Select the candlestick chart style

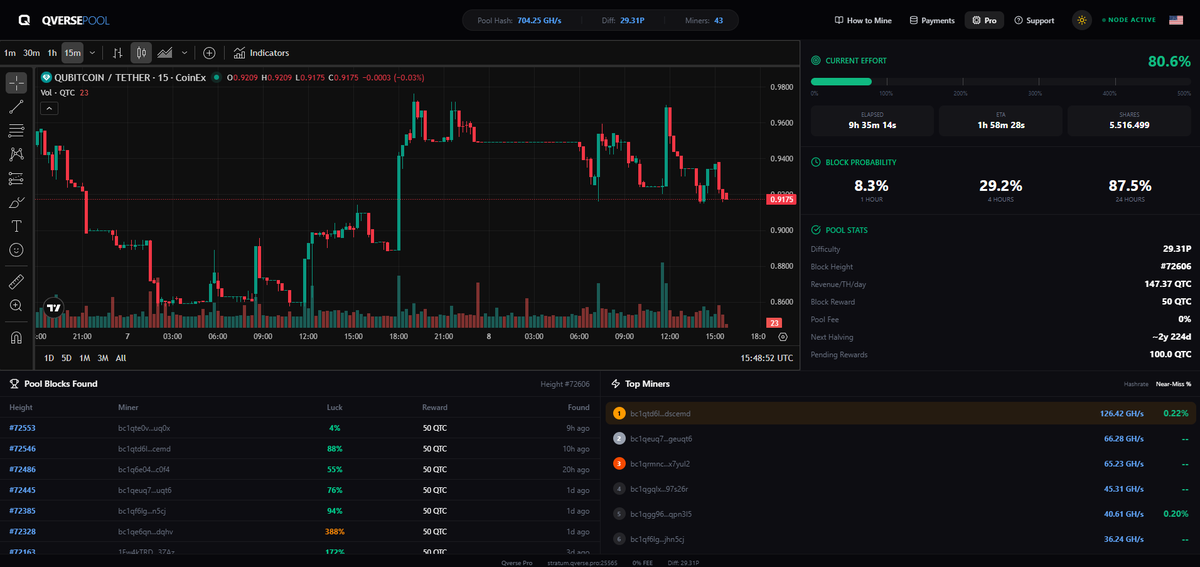point(141,53)
